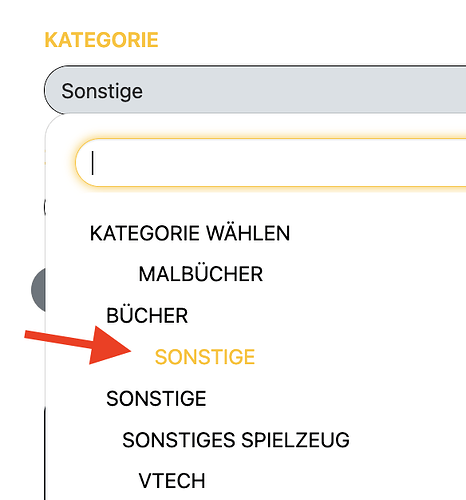Select the KATEGORIE WÄHLEN placeholder option
The image size is (466, 500).
point(190,233)
